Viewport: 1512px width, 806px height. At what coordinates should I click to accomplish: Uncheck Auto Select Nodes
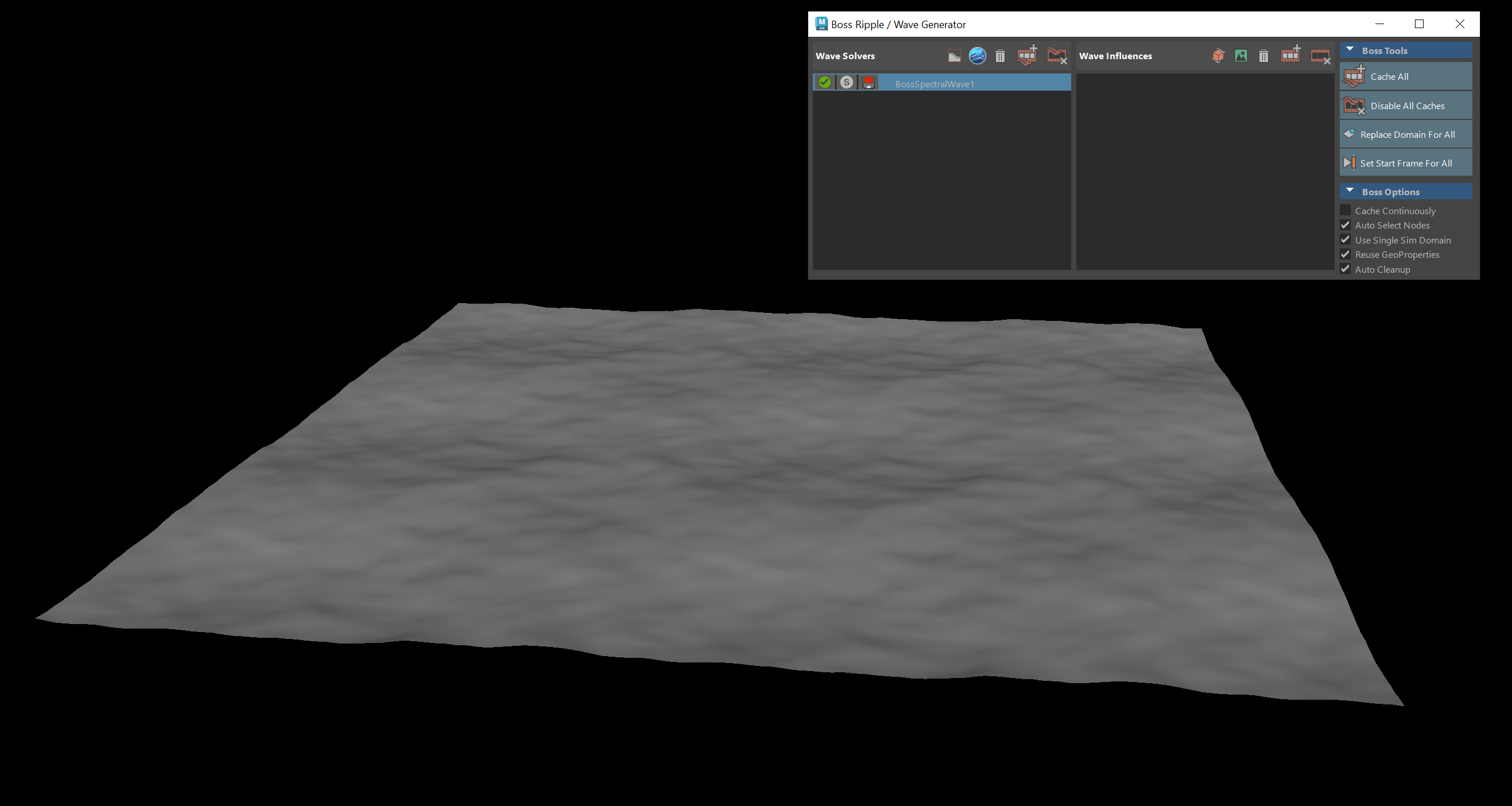(1346, 225)
